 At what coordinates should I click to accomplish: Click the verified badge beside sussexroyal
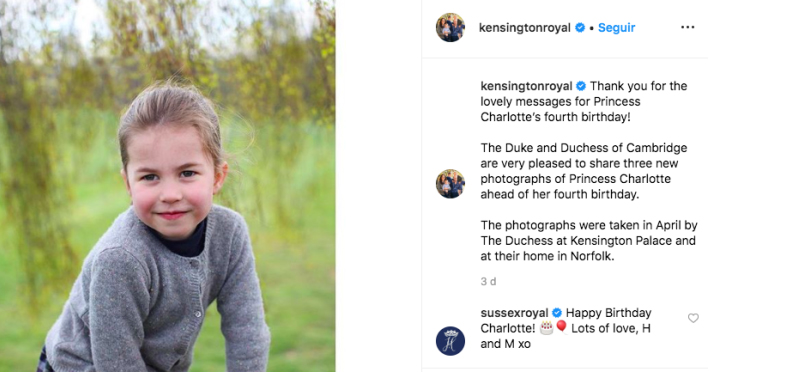(557, 313)
